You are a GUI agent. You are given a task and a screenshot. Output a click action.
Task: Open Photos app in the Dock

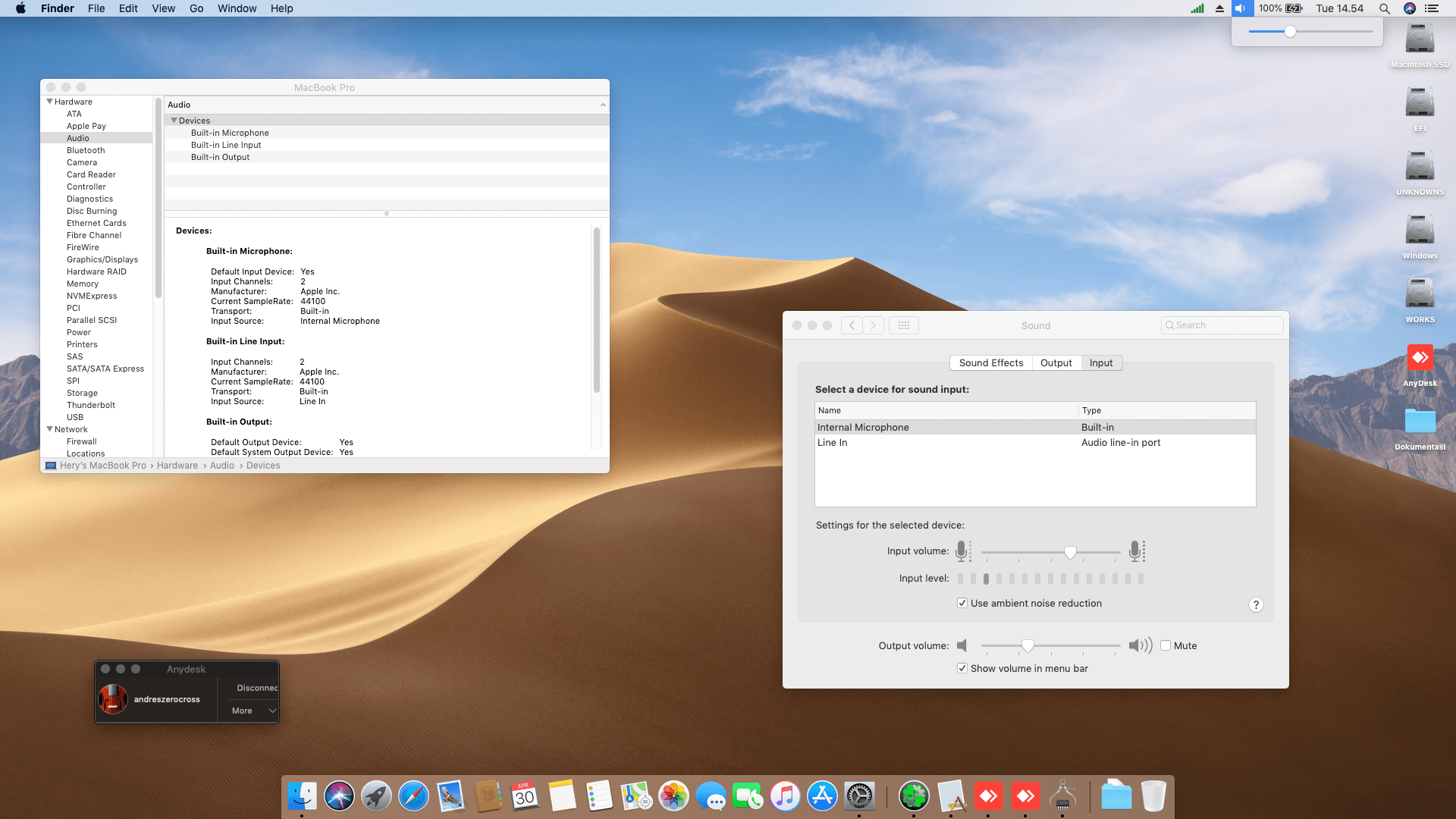[673, 796]
